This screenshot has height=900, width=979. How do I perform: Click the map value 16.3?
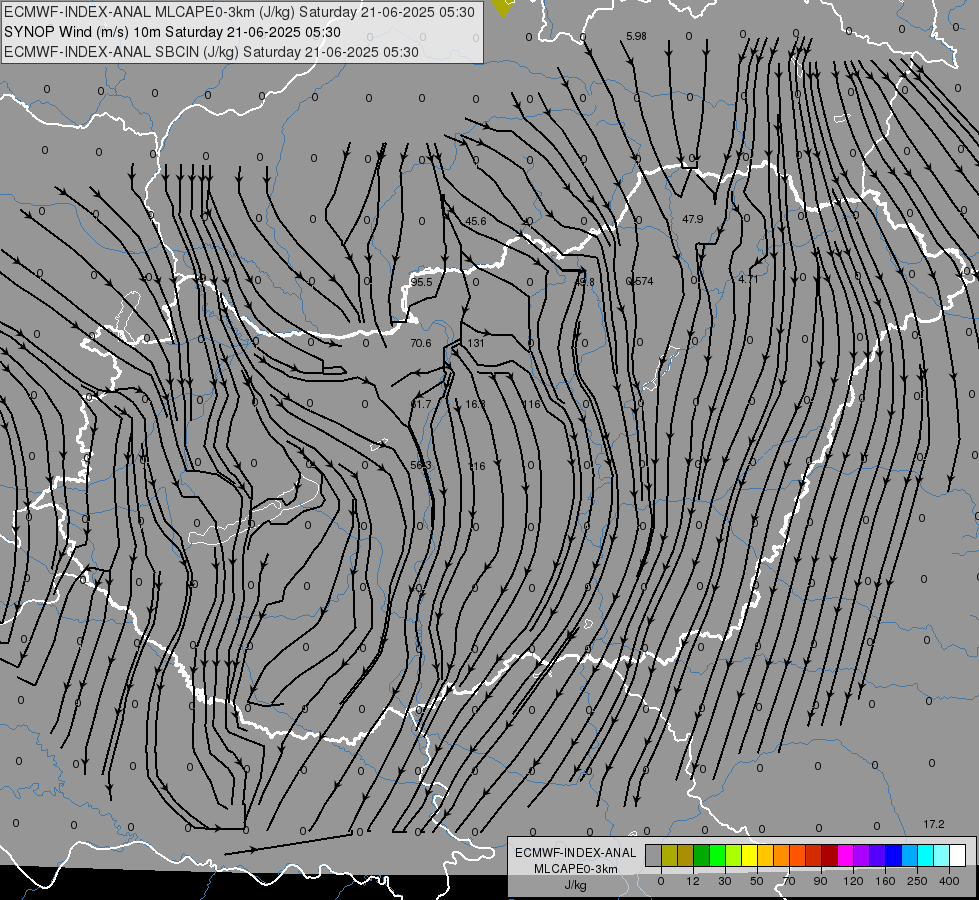pos(475,404)
